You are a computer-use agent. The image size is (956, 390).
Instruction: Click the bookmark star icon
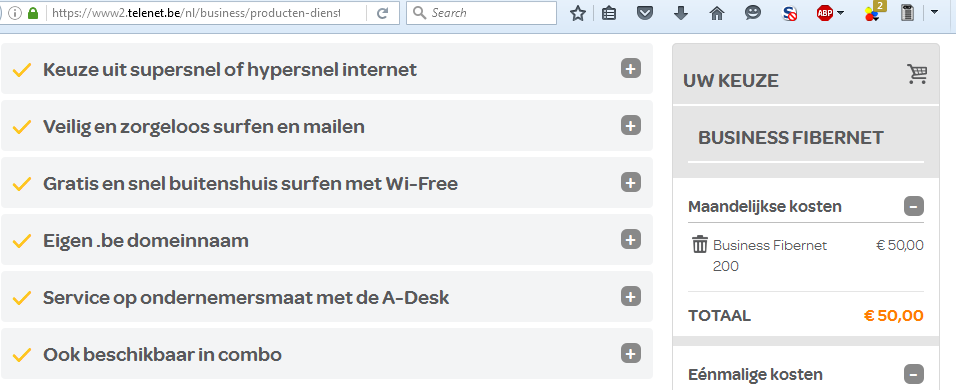pyautogui.click(x=577, y=13)
